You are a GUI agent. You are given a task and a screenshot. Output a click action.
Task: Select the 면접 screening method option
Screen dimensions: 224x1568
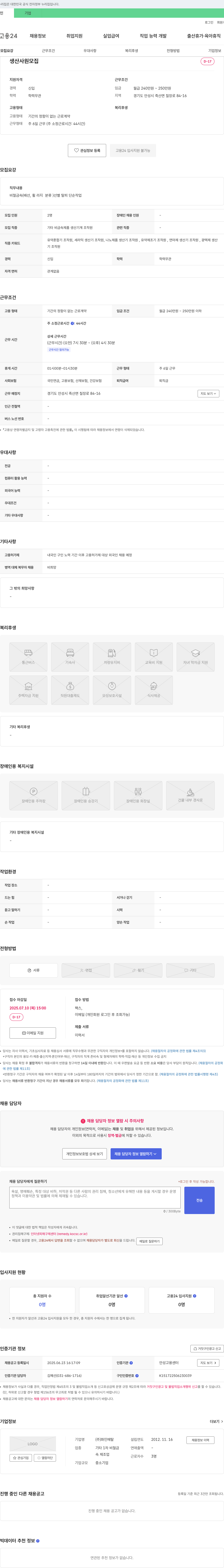(86, 970)
